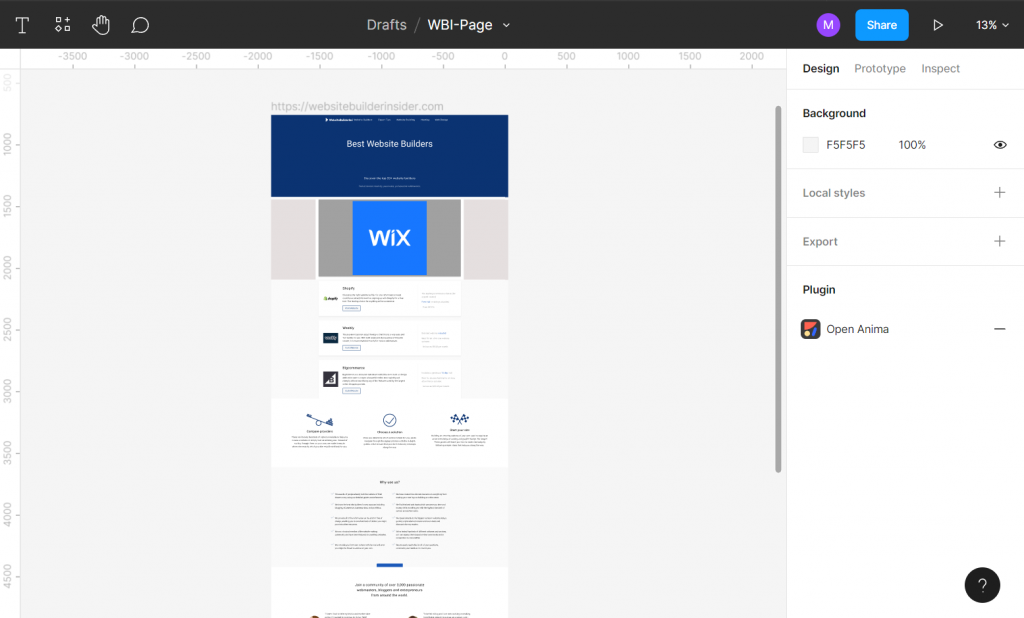The width and height of the screenshot is (1024, 618).
Task: Open the F5F5F5 color swatch
Action: pyautogui.click(x=810, y=144)
